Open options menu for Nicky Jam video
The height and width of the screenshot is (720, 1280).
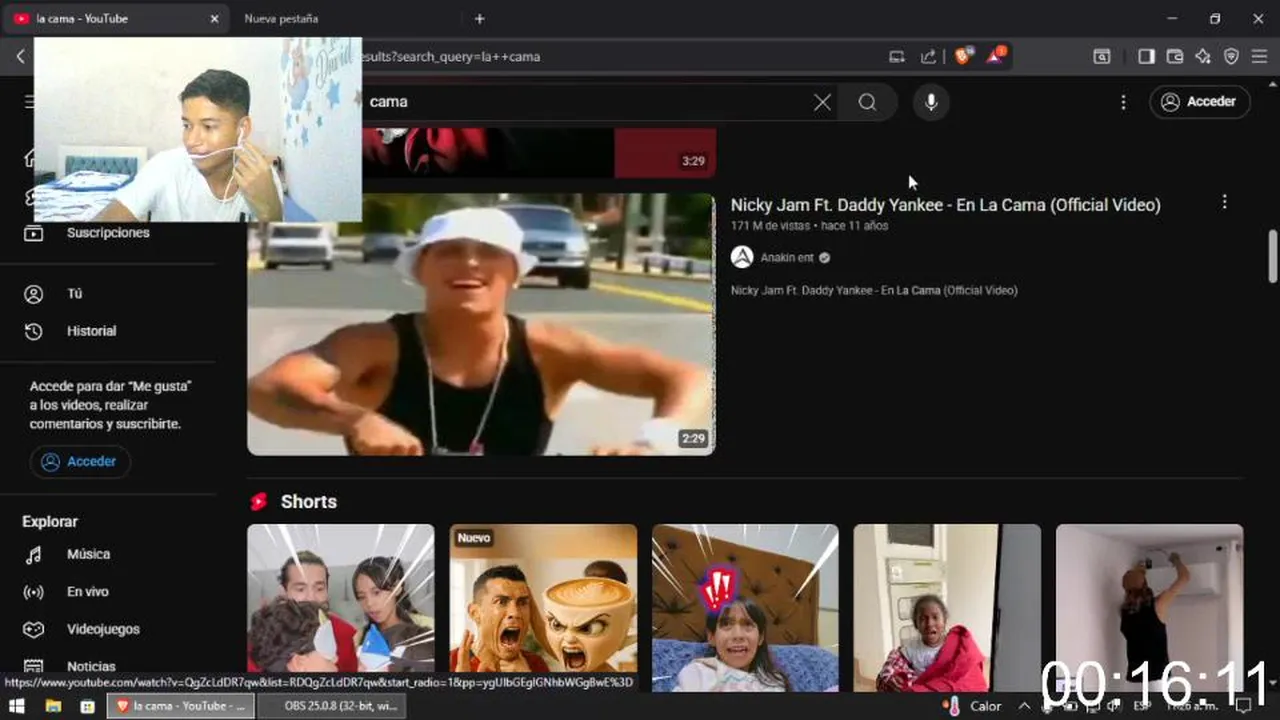tap(1224, 202)
